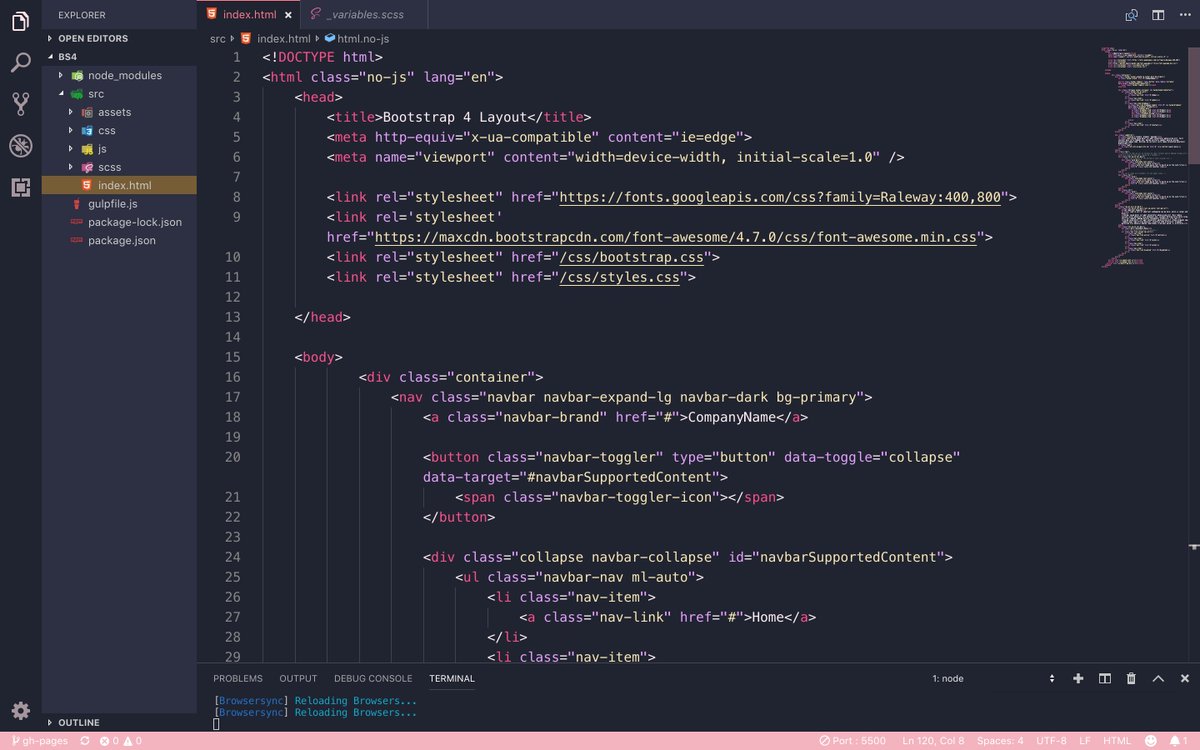Click the gh-pages git branch indicator
The width and height of the screenshot is (1200, 750).
pos(38,741)
